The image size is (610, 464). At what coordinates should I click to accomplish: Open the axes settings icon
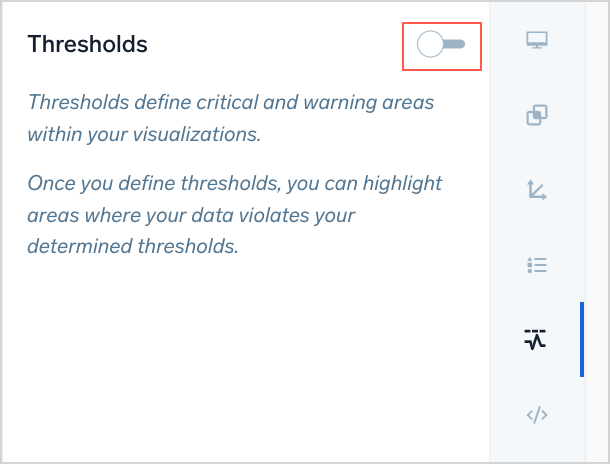tap(537, 190)
